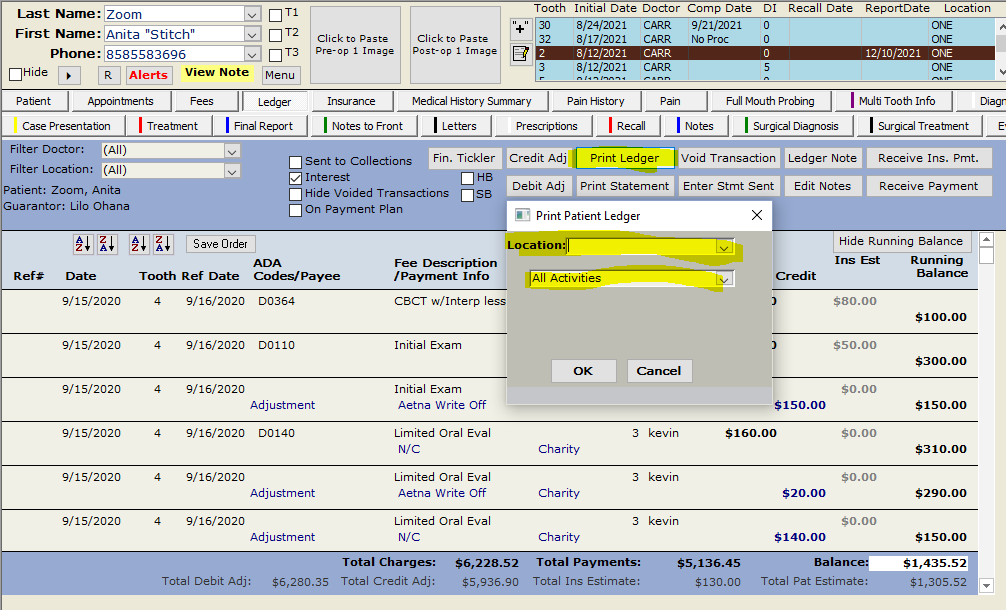Click the Pre-op 1 Image paste box
The width and height of the screenshot is (1006, 610).
click(355, 45)
